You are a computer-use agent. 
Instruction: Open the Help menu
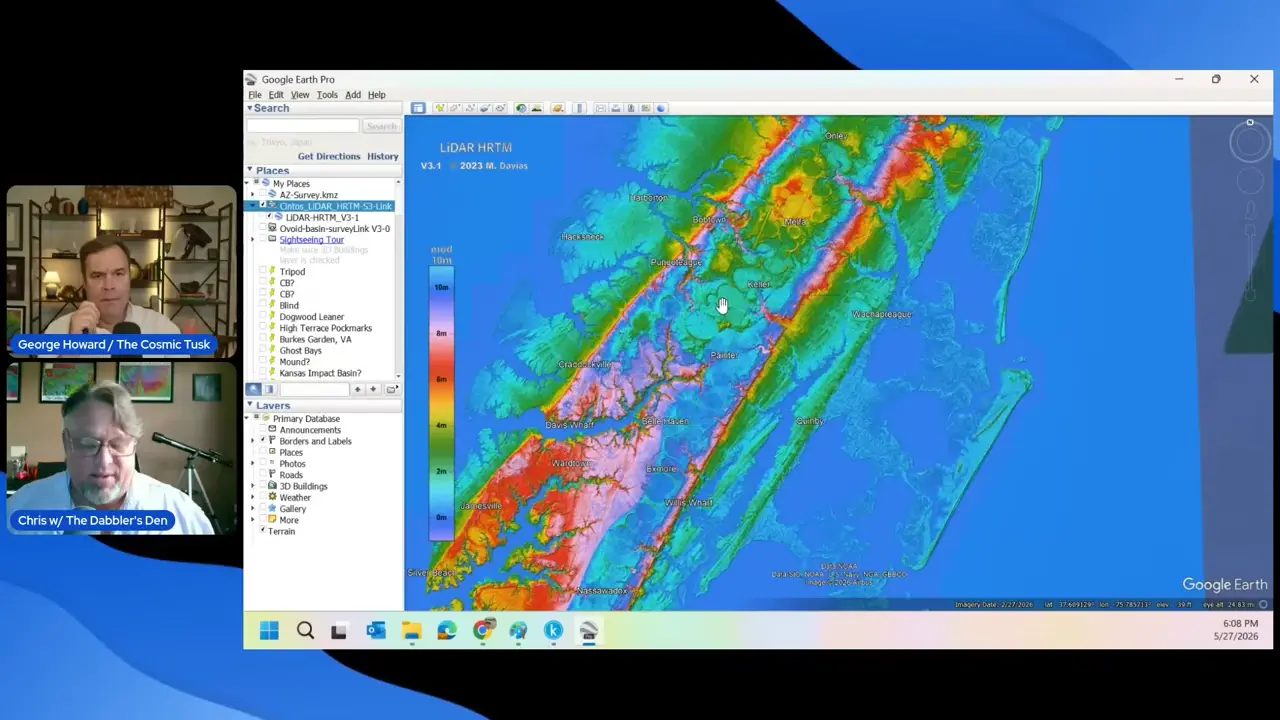376,95
